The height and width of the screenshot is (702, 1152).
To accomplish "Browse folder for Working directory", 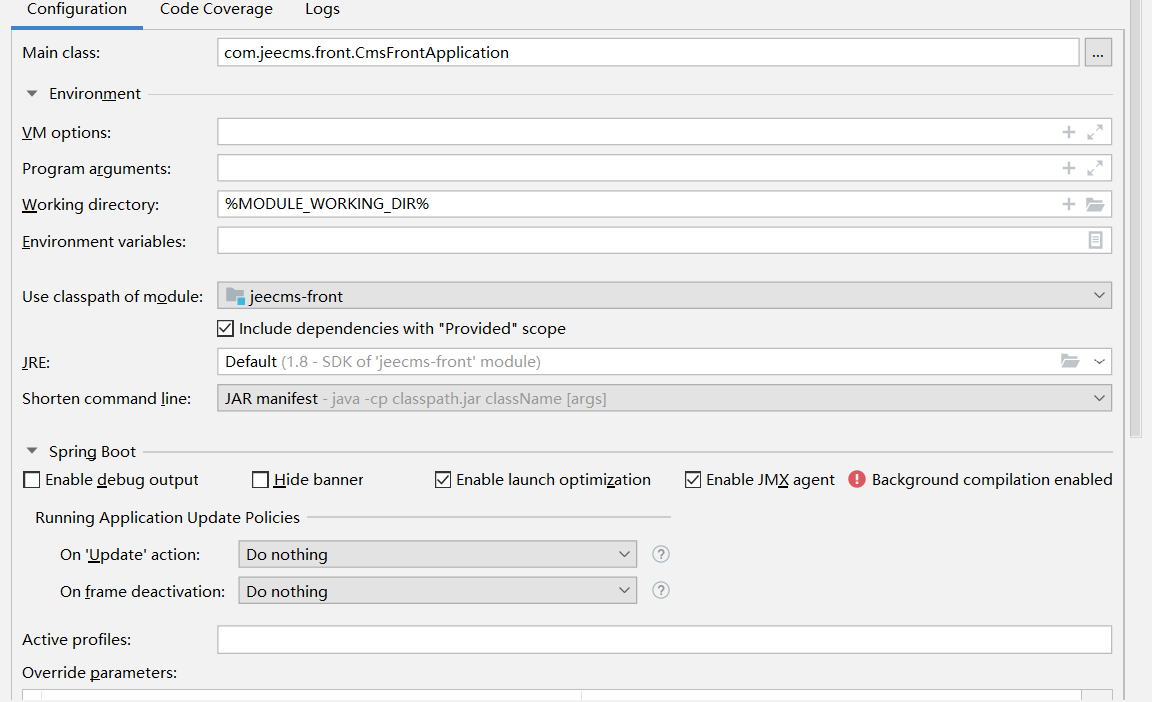I will pos(1095,204).
